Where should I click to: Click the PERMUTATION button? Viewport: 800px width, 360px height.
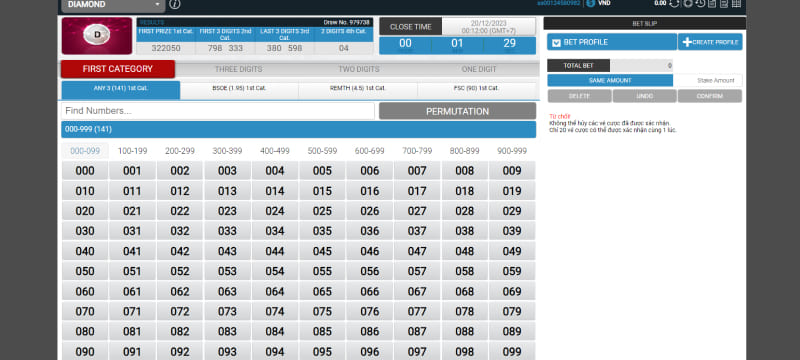tap(458, 111)
